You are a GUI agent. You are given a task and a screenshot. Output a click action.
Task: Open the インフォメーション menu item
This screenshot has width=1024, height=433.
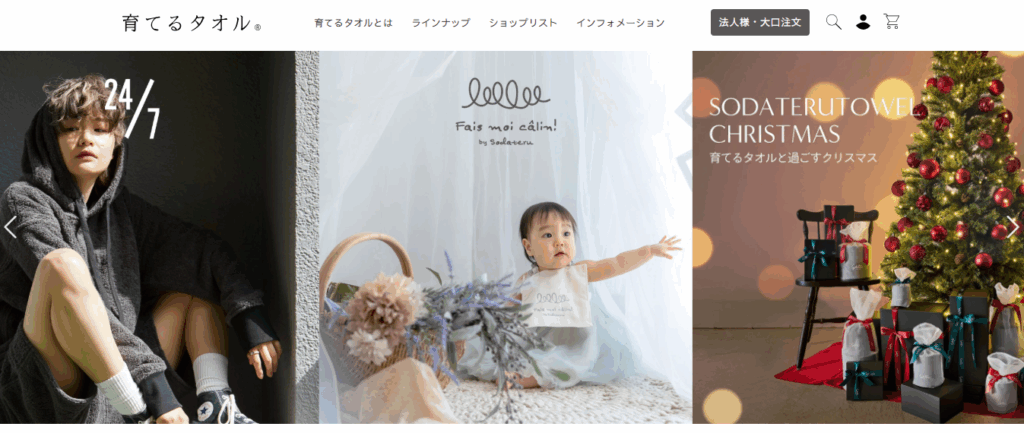[620, 23]
